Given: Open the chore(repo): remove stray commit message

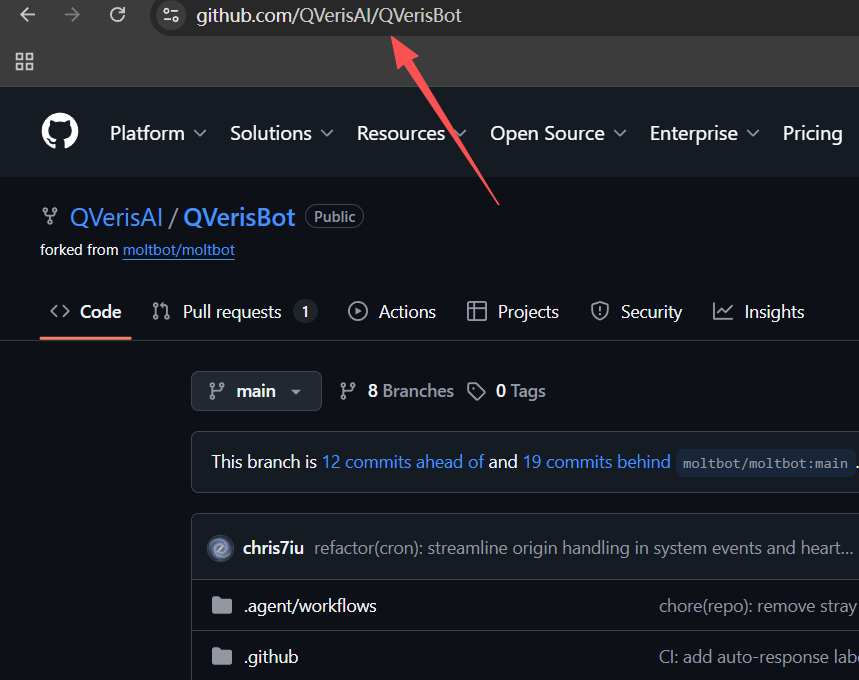Looking at the screenshot, I should pyautogui.click(x=758, y=606).
